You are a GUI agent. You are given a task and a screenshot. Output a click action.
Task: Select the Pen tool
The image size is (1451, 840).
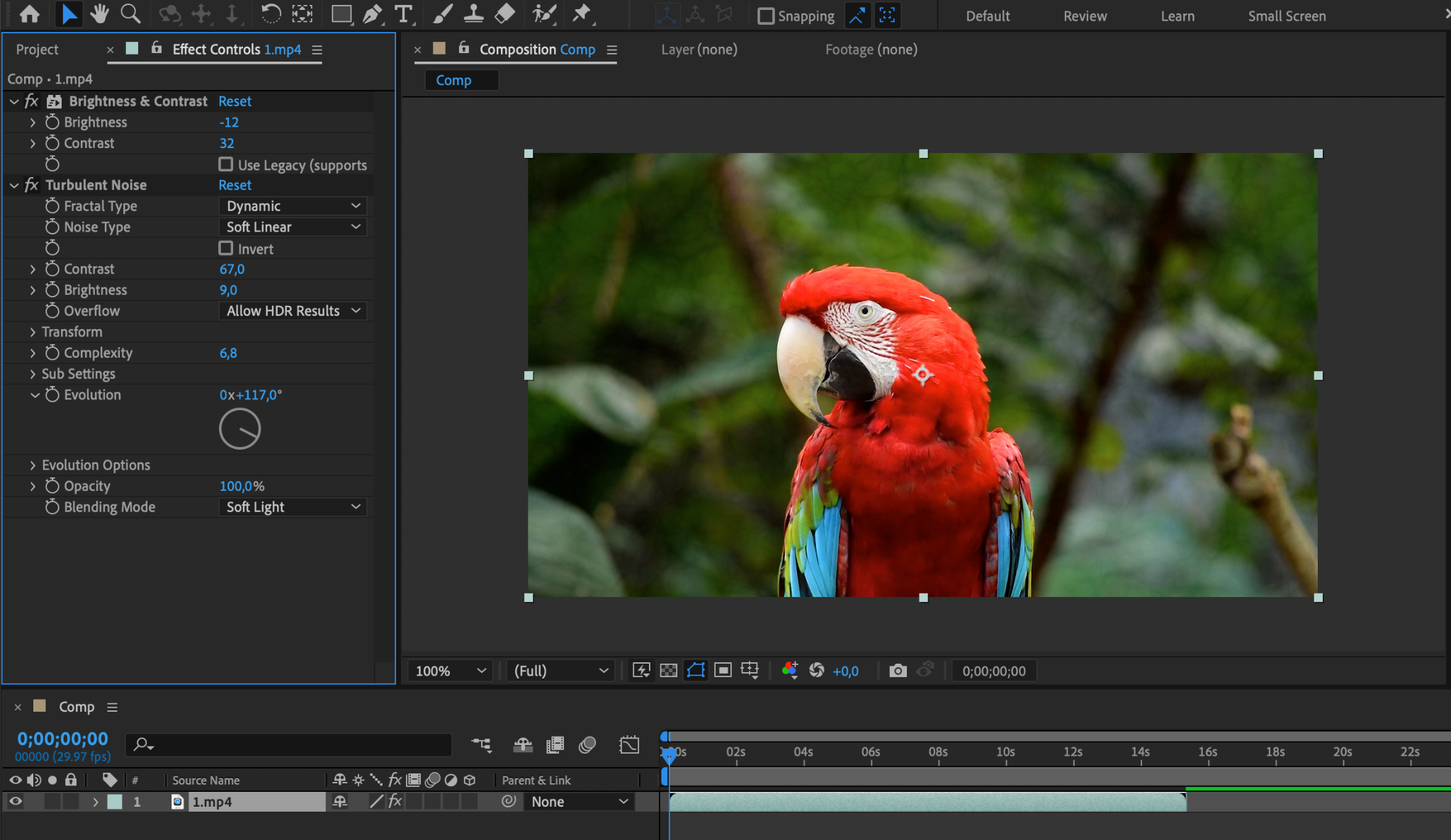(x=372, y=14)
